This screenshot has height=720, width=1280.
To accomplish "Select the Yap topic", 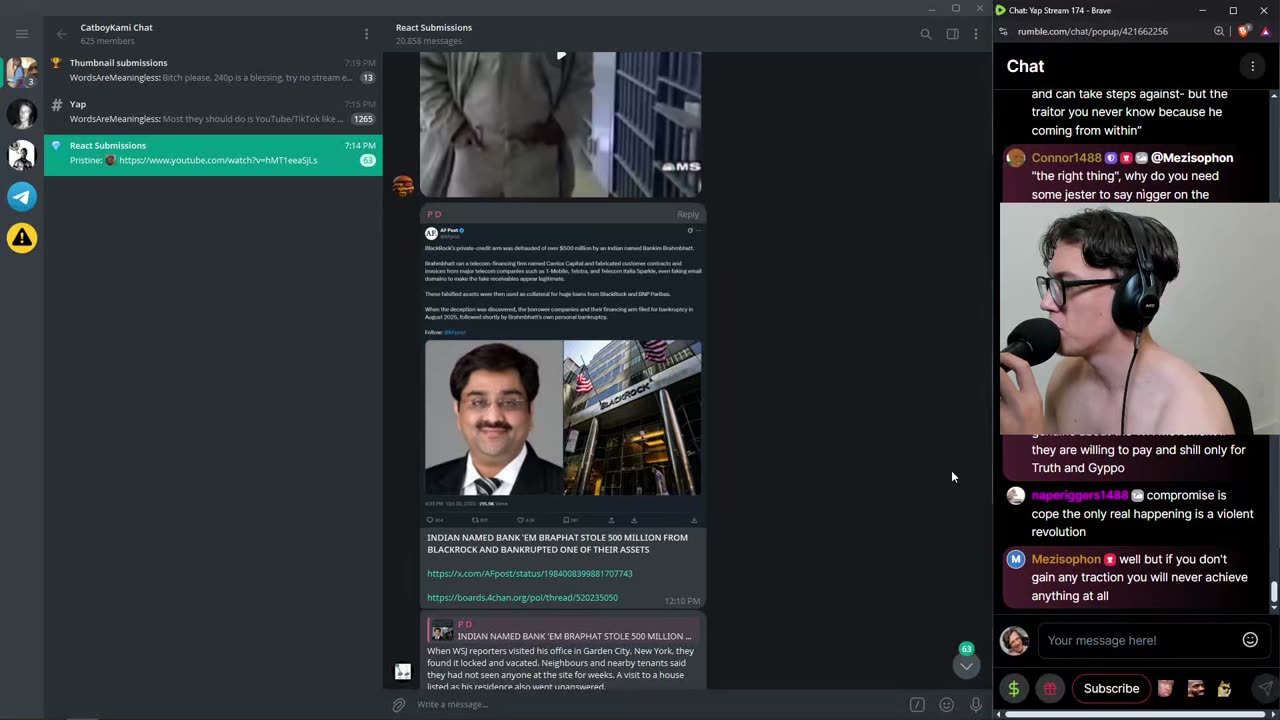I will (x=212, y=111).
